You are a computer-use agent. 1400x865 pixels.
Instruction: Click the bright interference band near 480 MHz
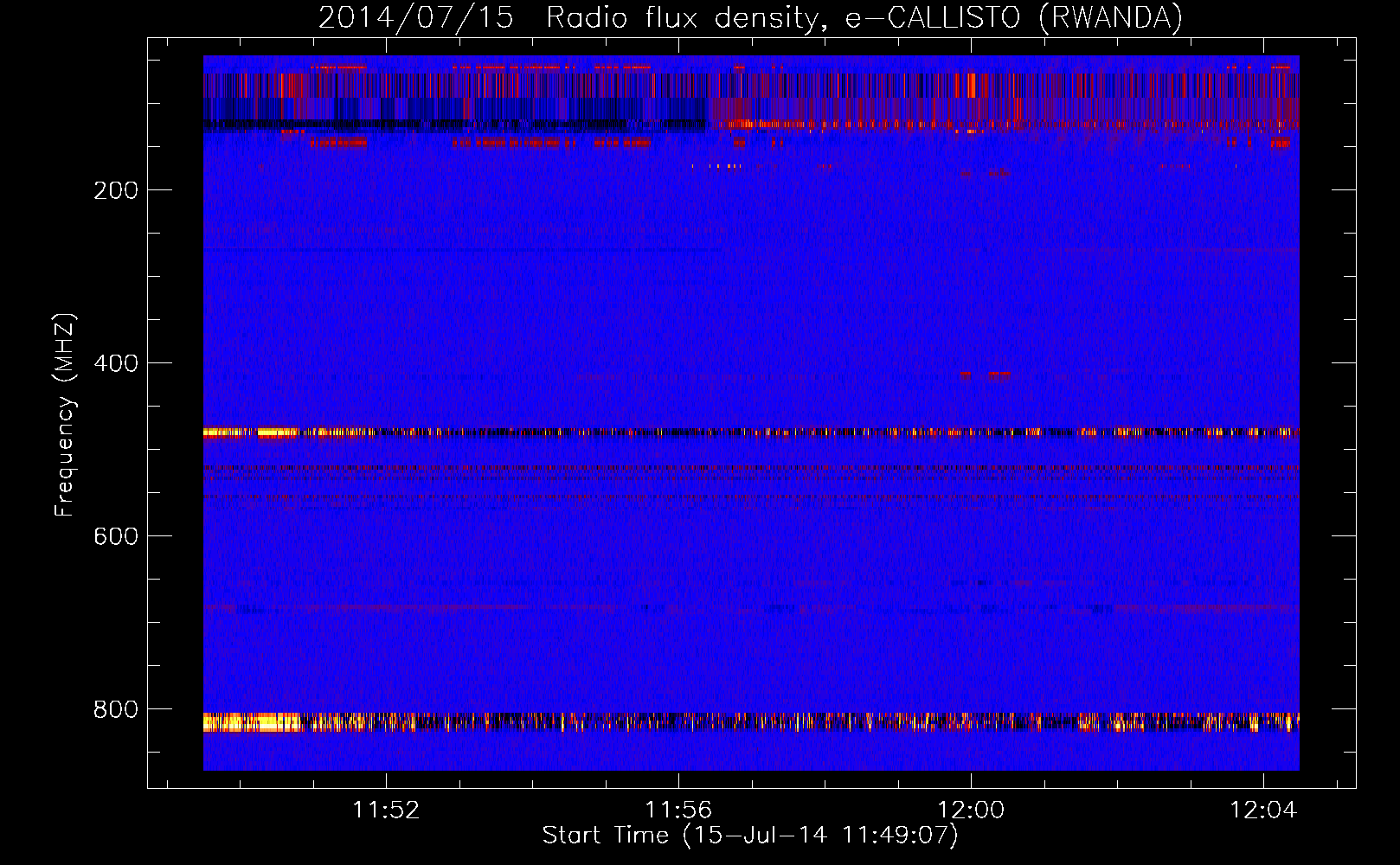tap(751, 432)
